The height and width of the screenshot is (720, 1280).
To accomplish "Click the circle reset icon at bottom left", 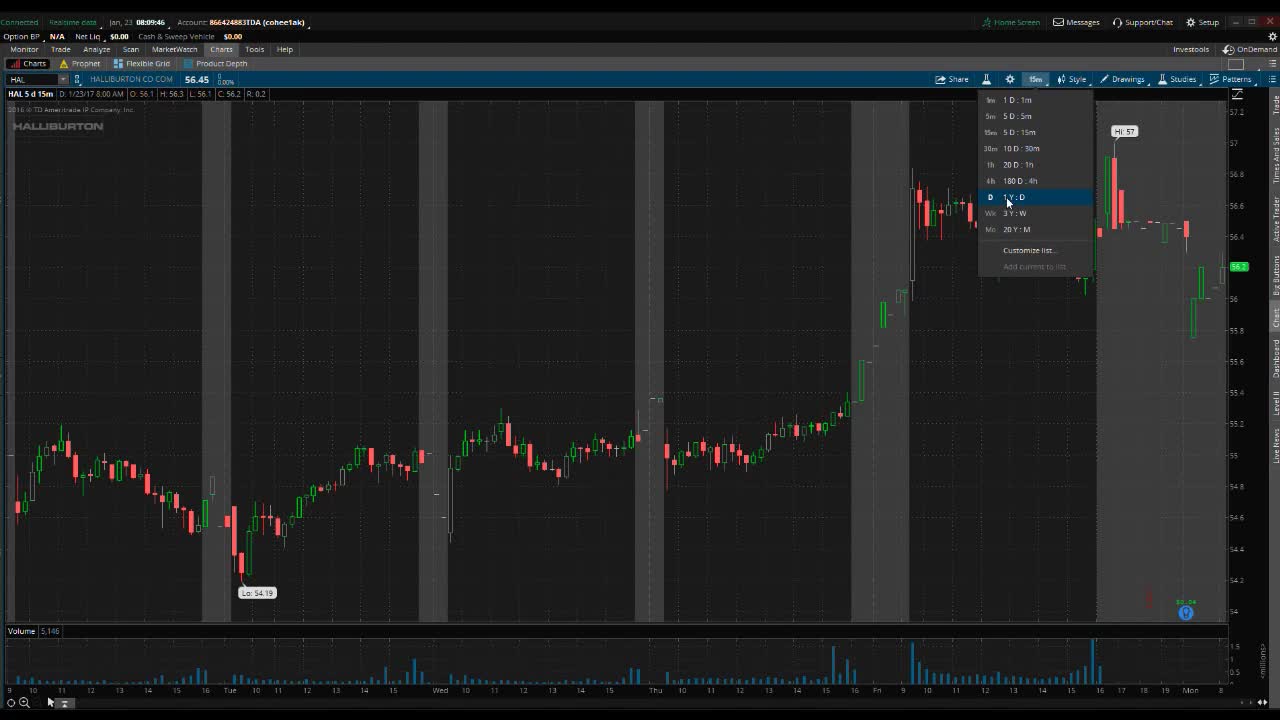I will click(x=11, y=703).
